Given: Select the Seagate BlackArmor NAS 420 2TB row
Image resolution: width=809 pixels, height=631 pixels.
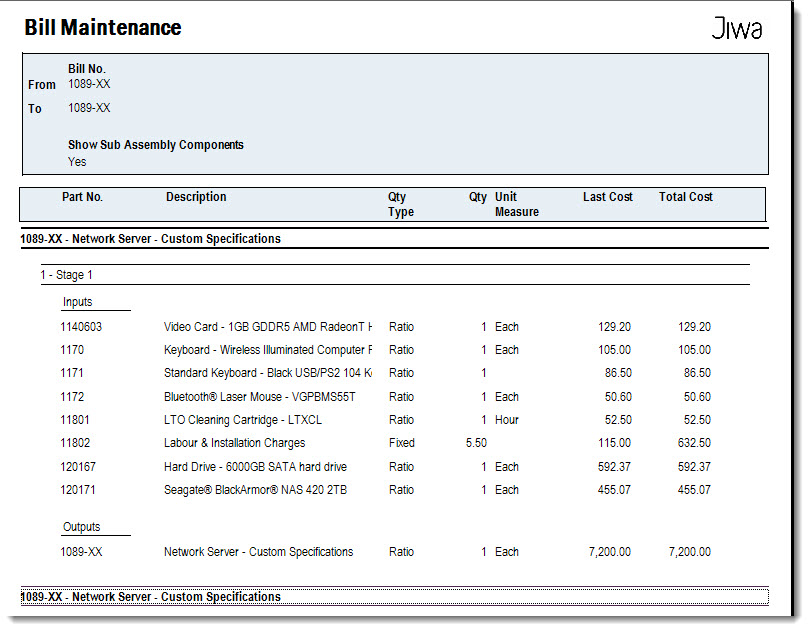Looking at the screenshot, I should pos(385,490).
